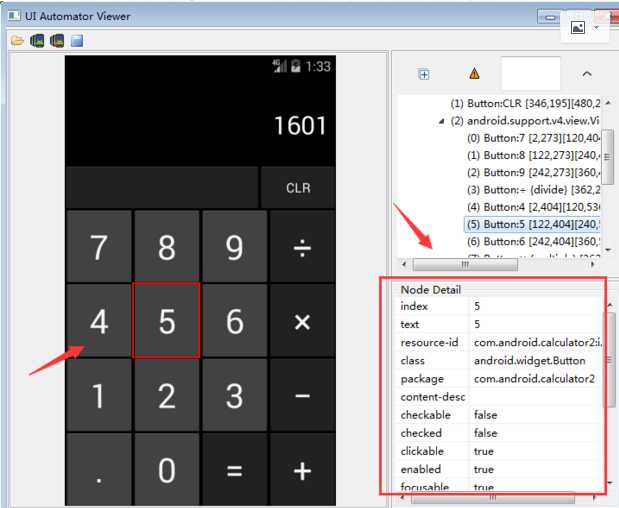
Task: Click the index row in Node Detail
Action: (499, 306)
